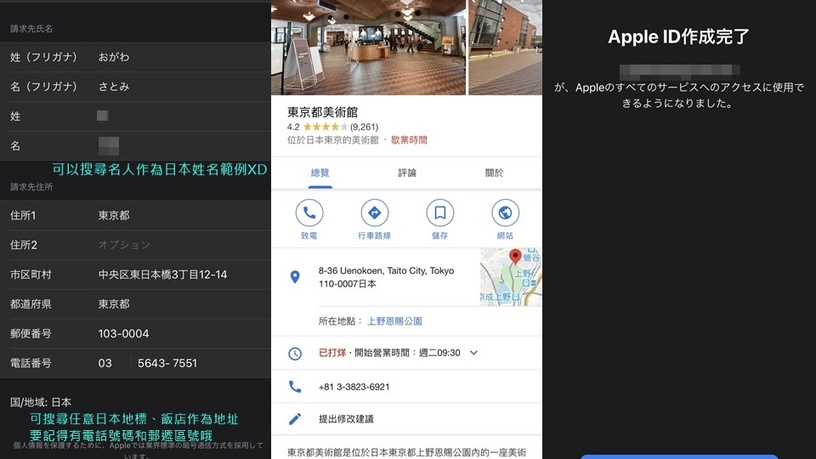
Task: Tap the location pin icon beside address
Action: (295, 277)
